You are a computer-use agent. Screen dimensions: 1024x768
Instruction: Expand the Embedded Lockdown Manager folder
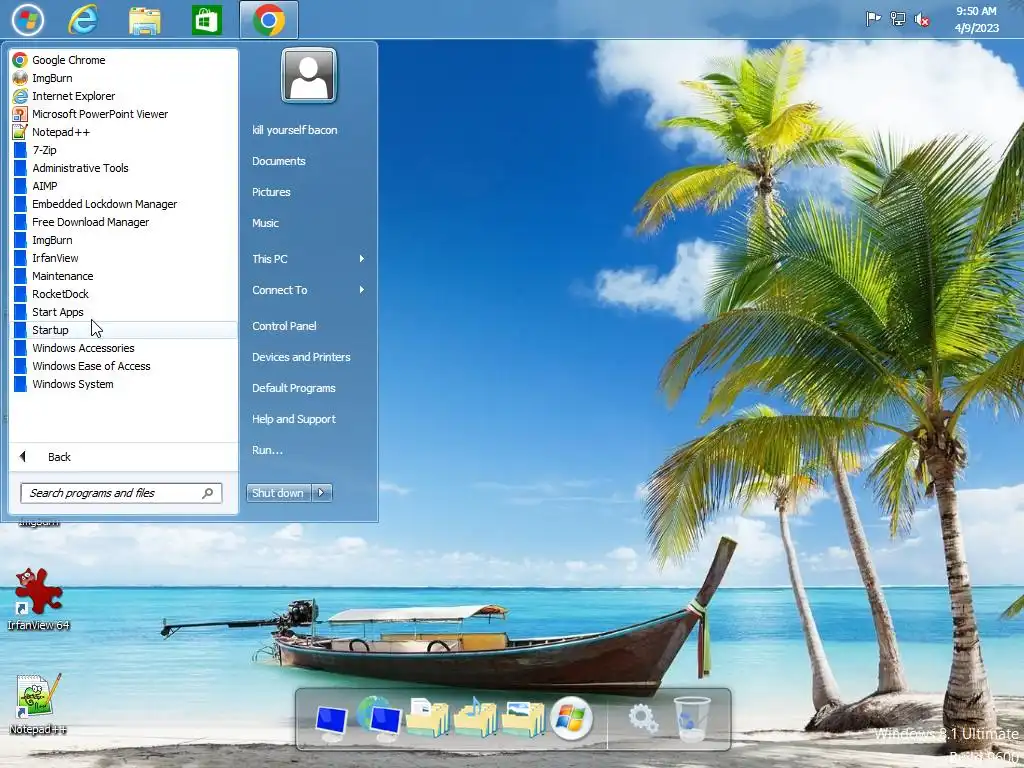click(x=124, y=204)
